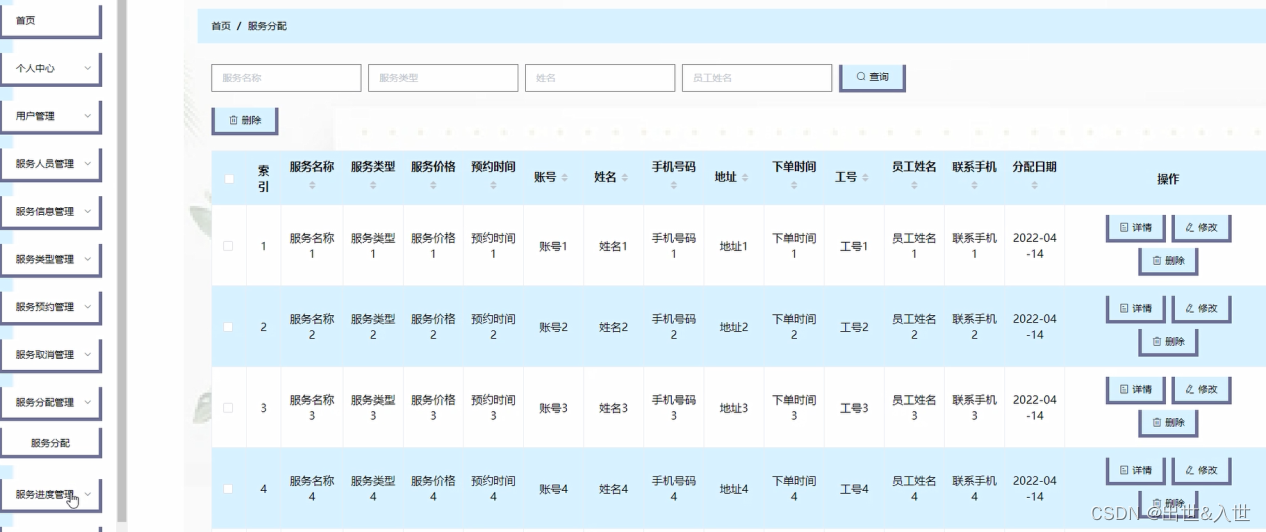
Task: Open 详情 for row 2
Action: click(1135, 308)
